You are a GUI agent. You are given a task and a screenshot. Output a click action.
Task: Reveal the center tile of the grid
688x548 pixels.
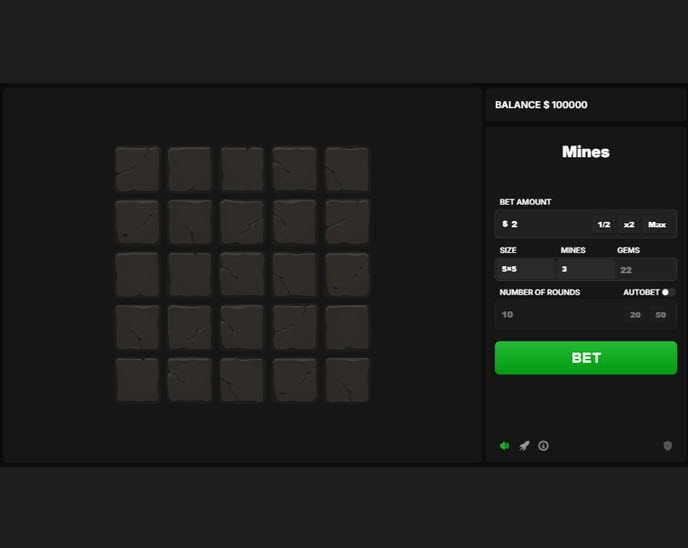[x=242, y=274]
